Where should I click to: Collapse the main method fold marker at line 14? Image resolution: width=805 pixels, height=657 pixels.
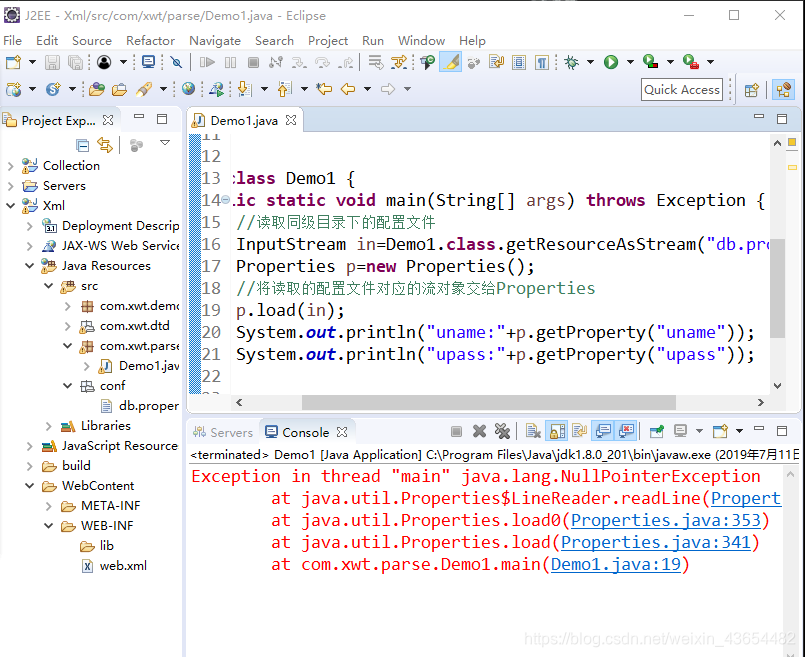click(x=225, y=200)
